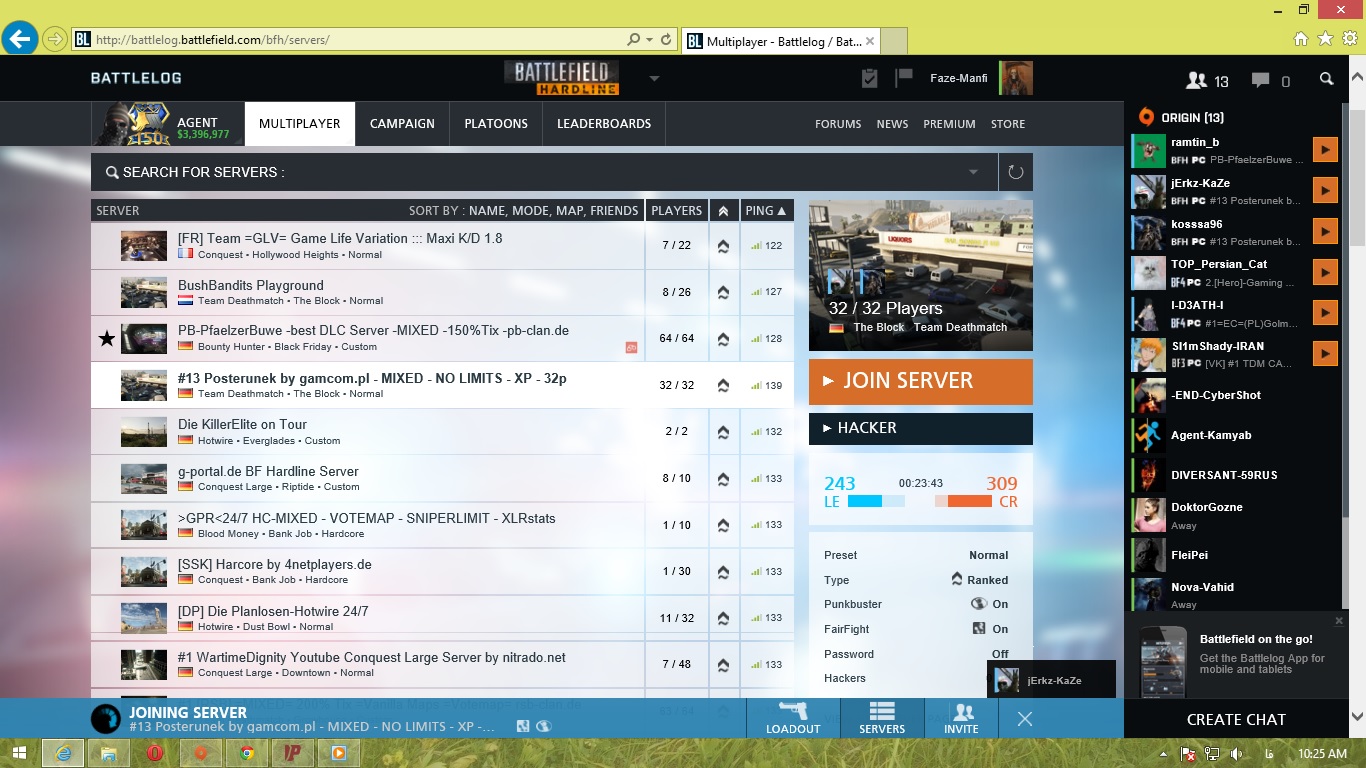This screenshot has height=768, width=1366.
Task: Sort the server list by Ping
Action: point(766,211)
